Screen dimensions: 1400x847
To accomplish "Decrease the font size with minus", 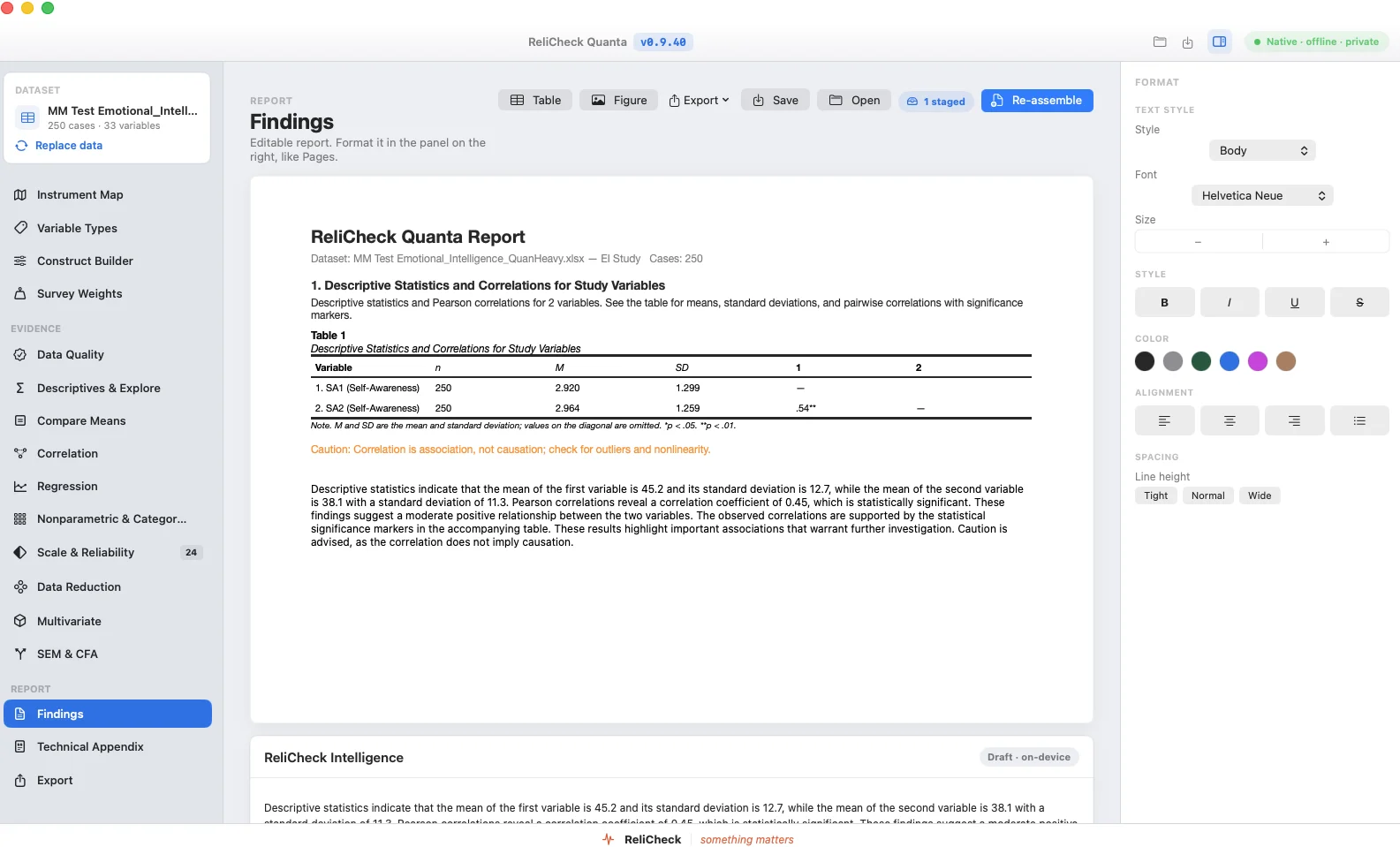I will pos(1198,242).
